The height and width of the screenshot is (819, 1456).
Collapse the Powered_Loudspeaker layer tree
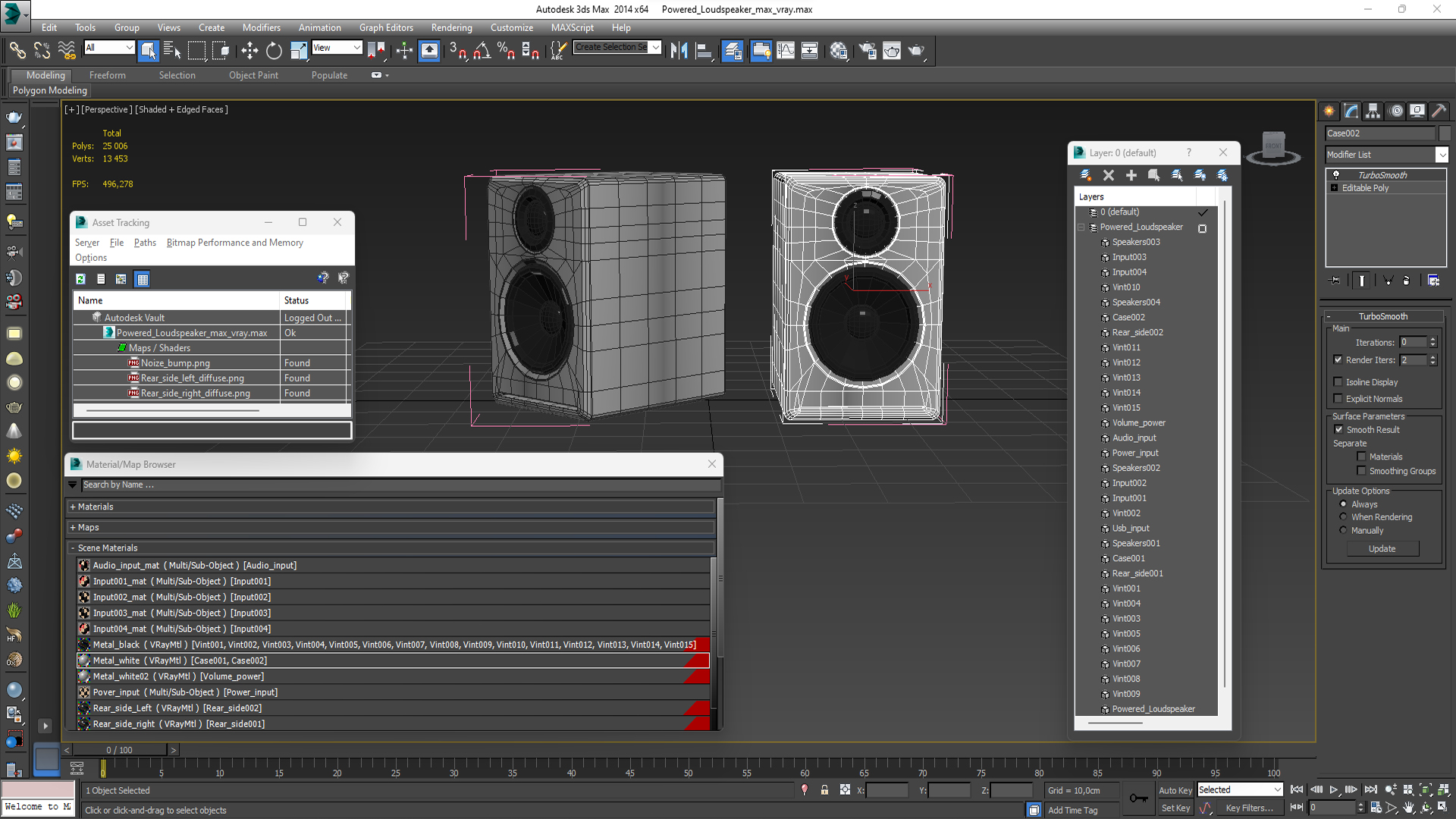1081,227
